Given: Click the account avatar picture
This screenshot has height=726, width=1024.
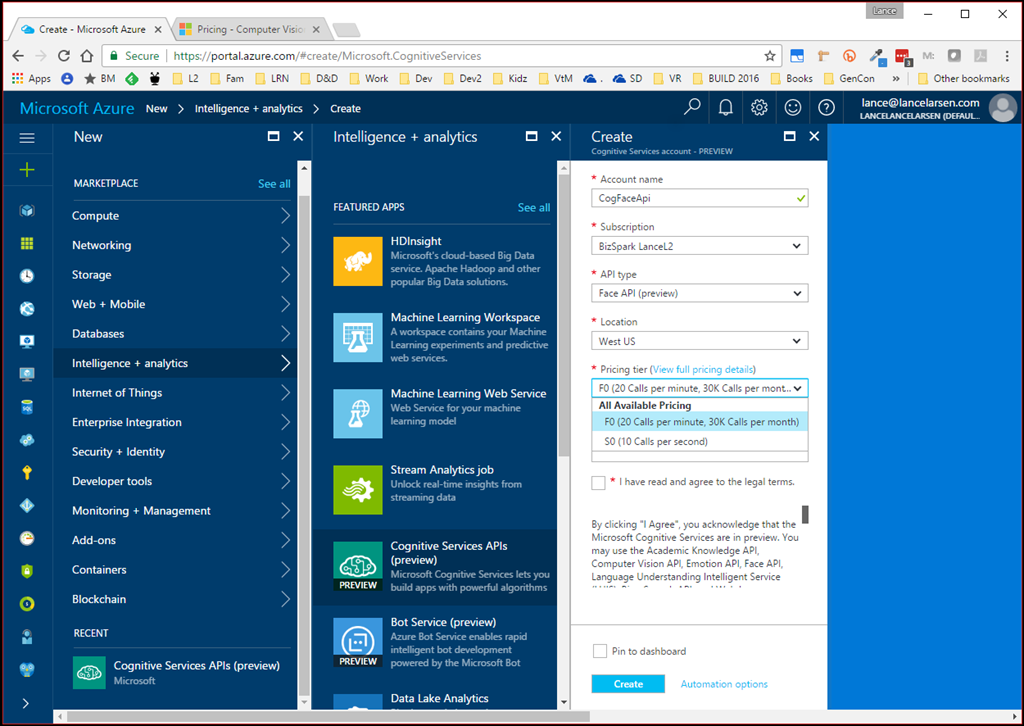Looking at the screenshot, I should (x=1002, y=108).
